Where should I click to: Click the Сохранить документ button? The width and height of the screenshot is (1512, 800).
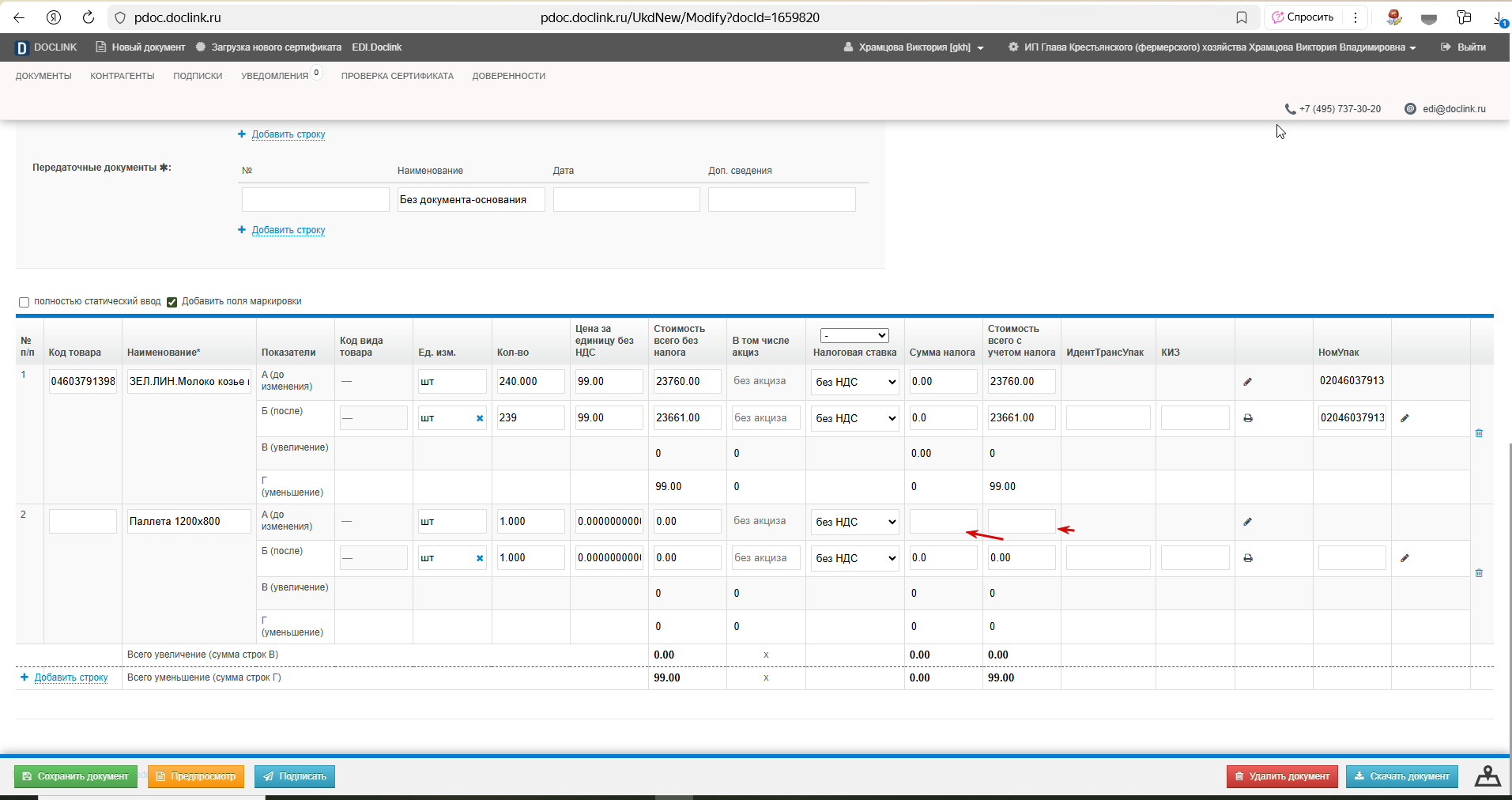tap(76, 776)
